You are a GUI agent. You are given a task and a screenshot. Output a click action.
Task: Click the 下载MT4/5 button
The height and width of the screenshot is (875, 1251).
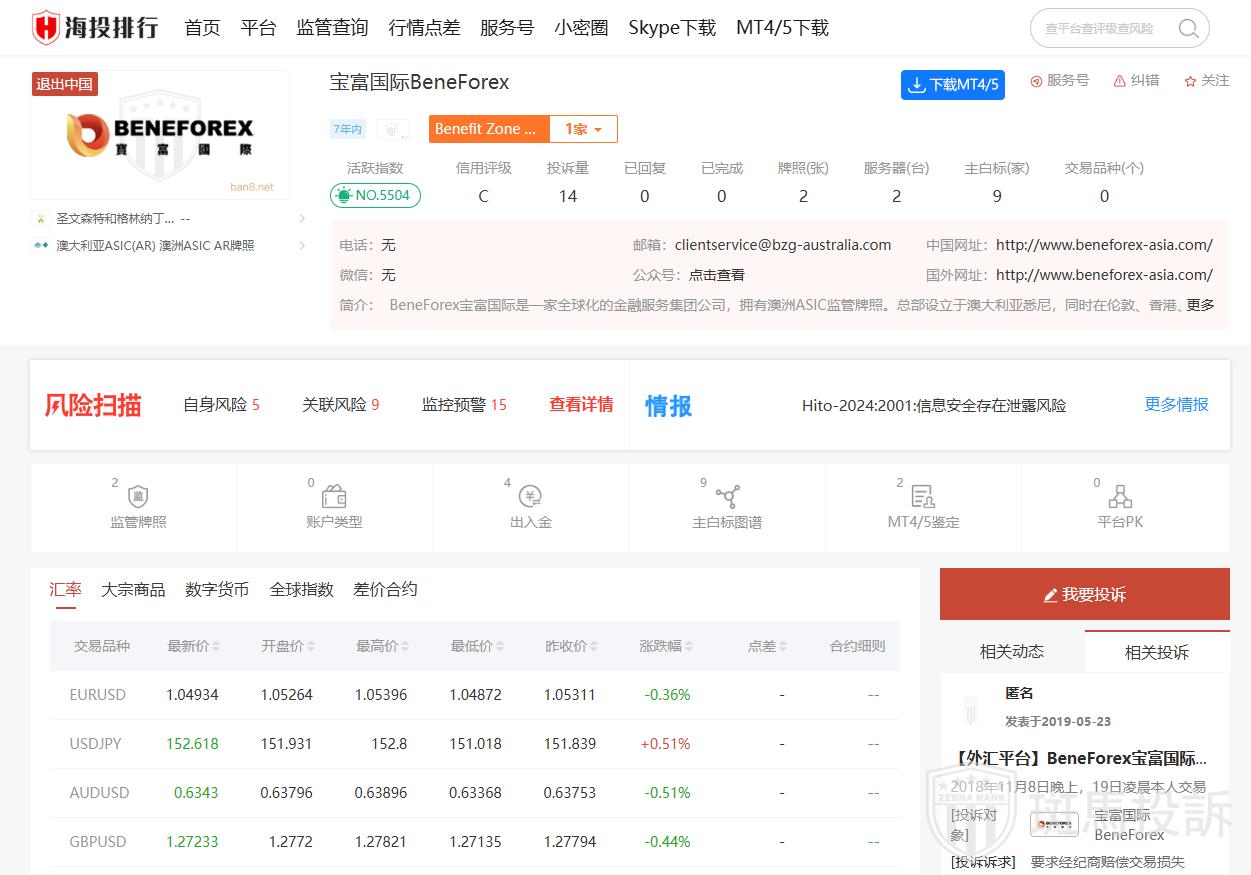(x=952, y=85)
